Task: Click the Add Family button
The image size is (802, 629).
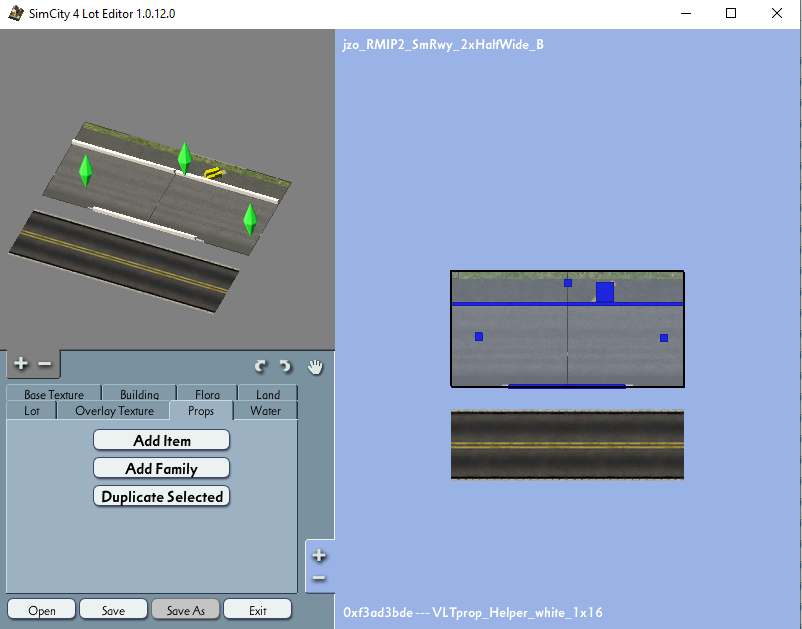Action: [x=162, y=468]
